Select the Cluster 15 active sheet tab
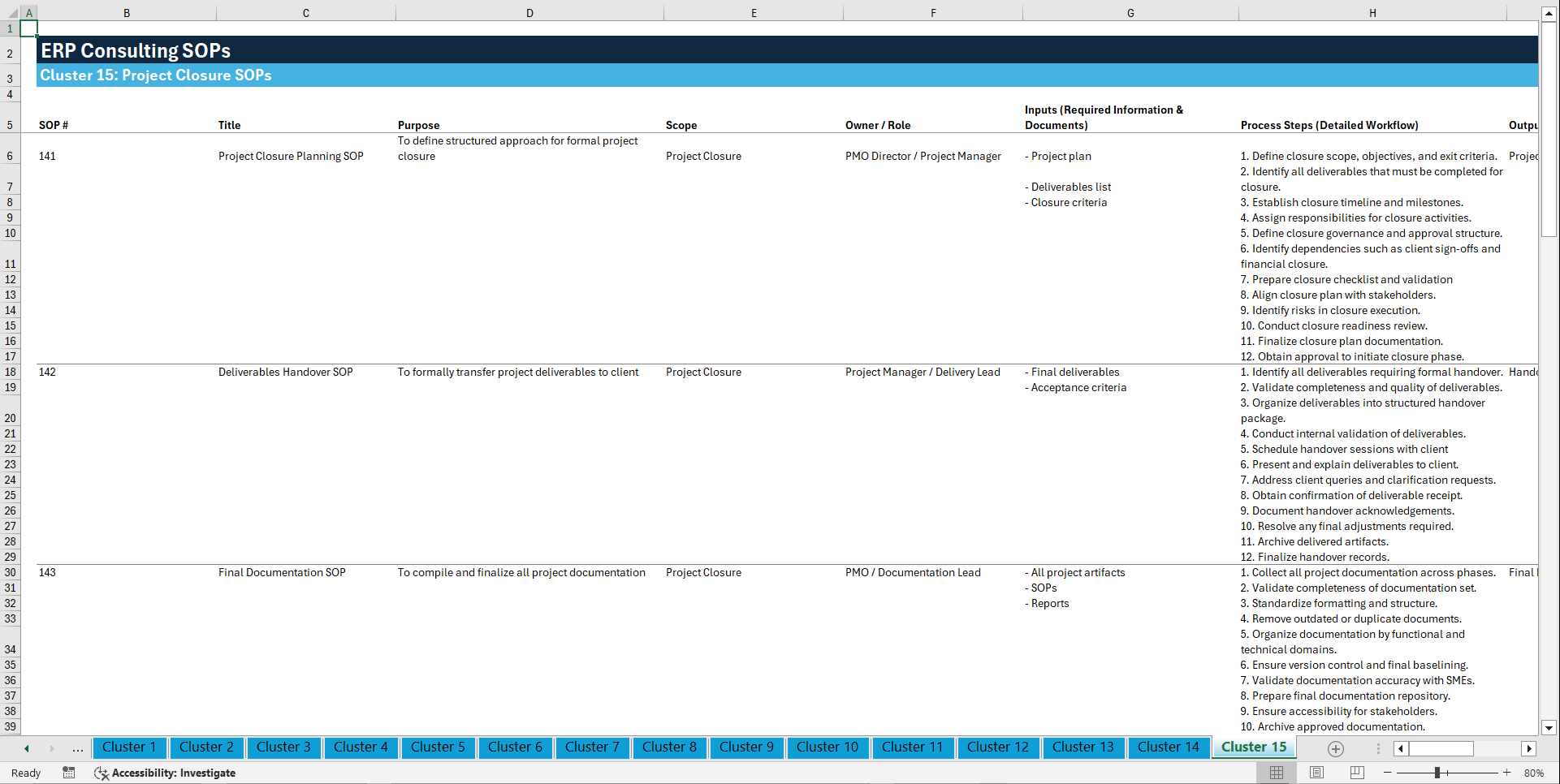Screen dimensions: 1560x784 [1253, 747]
